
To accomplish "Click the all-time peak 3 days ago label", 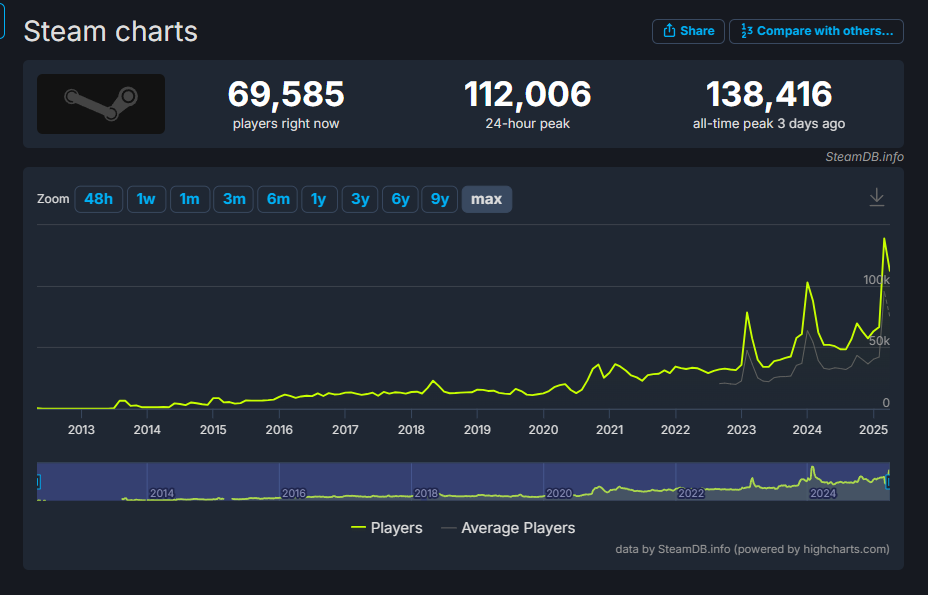I will [x=769, y=124].
